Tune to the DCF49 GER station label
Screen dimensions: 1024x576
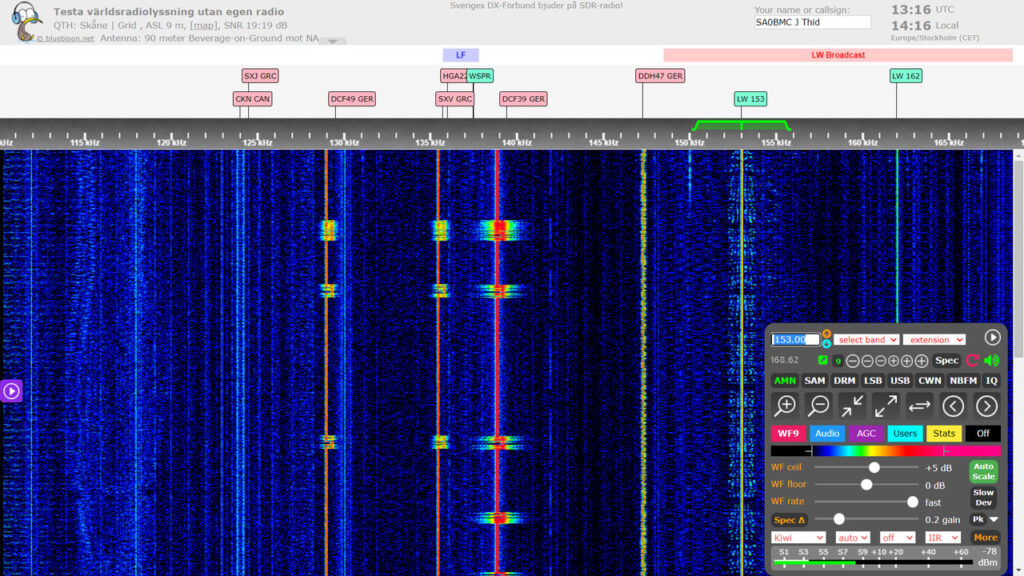(x=352, y=99)
